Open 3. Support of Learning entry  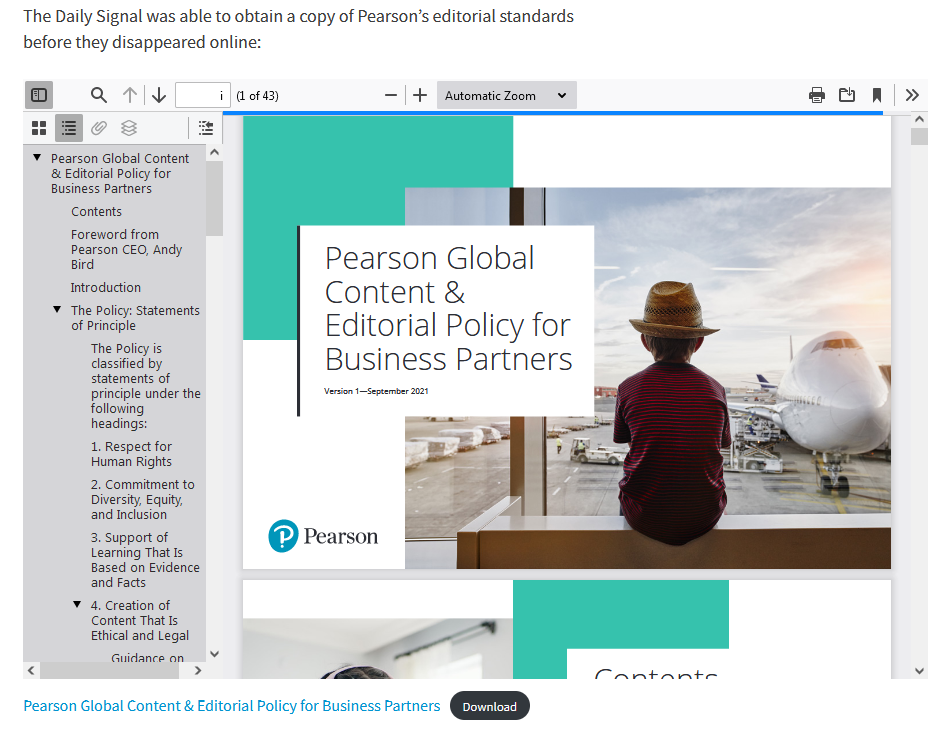(x=145, y=560)
